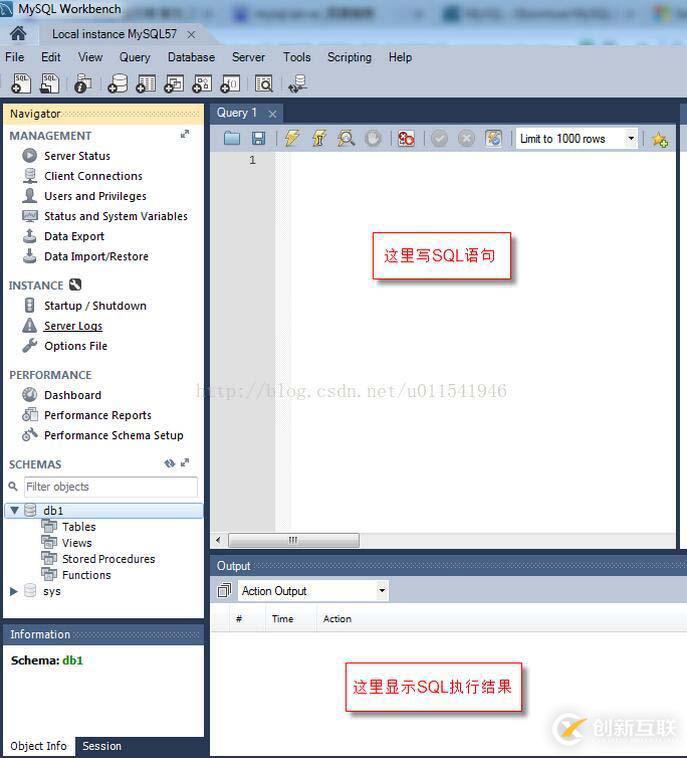
Task: Copy output using the Output panel icon
Action: [x=224, y=591]
